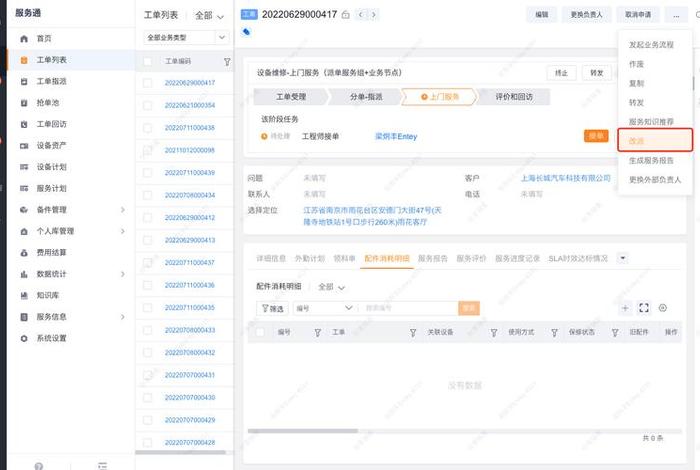The width and height of the screenshot is (700, 470).
Task: Open the 上海长城汽车科技有限公司 customer link
Action: (x=566, y=178)
